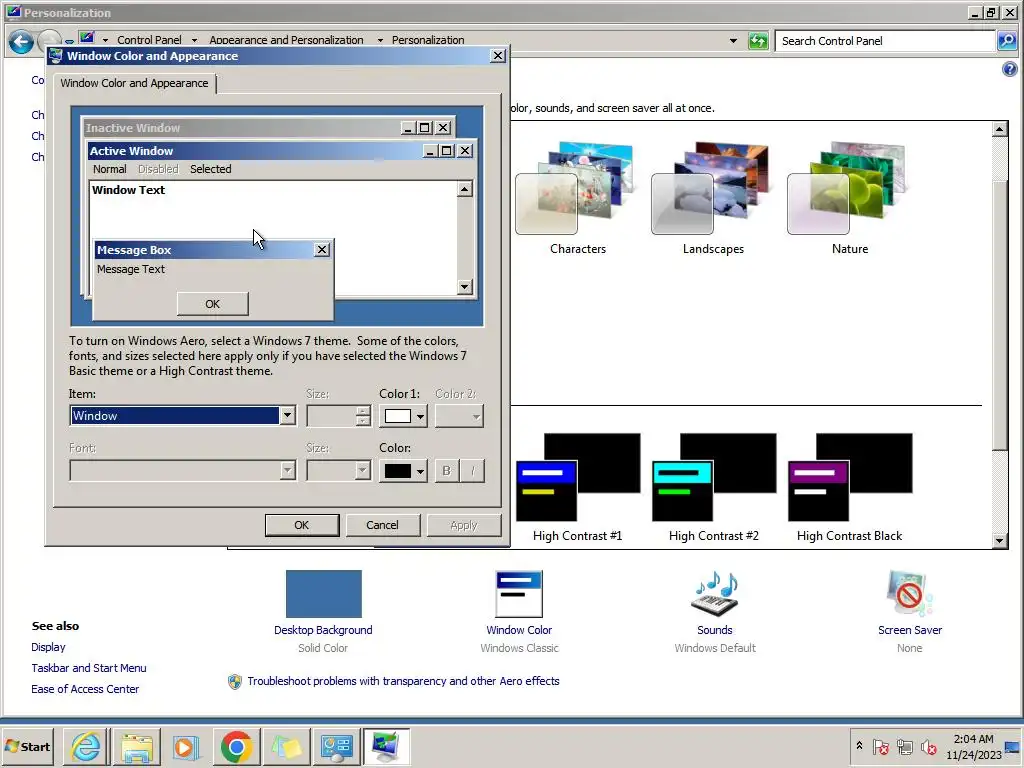Click the theme list scroll down arrow
Viewport: 1024px width, 768px height.
point(999,540)
